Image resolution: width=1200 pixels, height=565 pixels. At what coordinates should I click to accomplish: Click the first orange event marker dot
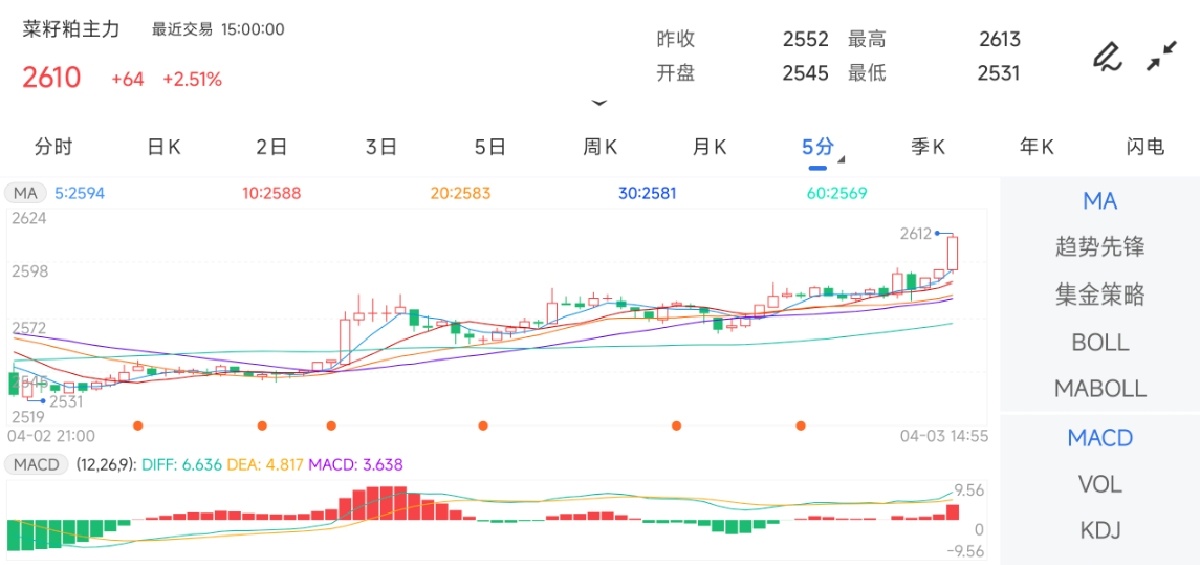click(x=138, y=426)
